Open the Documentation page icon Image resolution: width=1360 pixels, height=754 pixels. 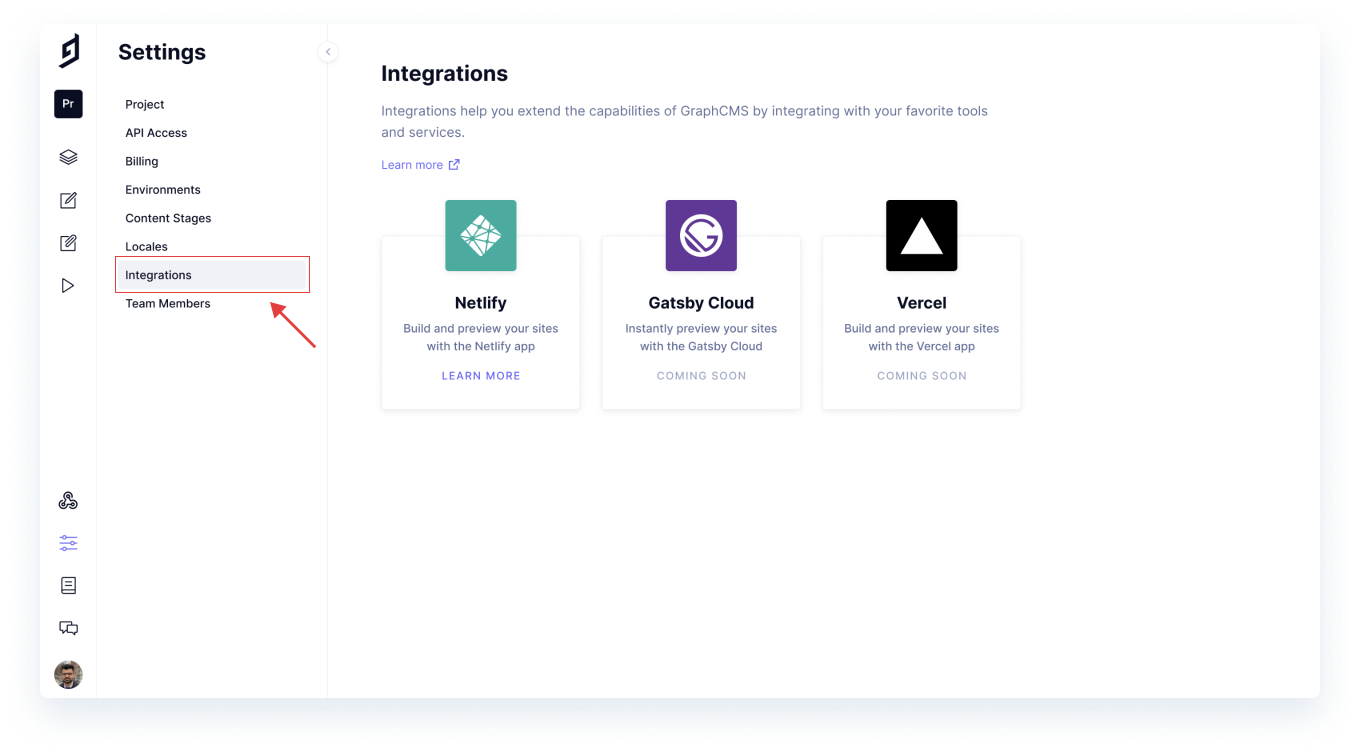pyautogui.click(x=68, y=586)
